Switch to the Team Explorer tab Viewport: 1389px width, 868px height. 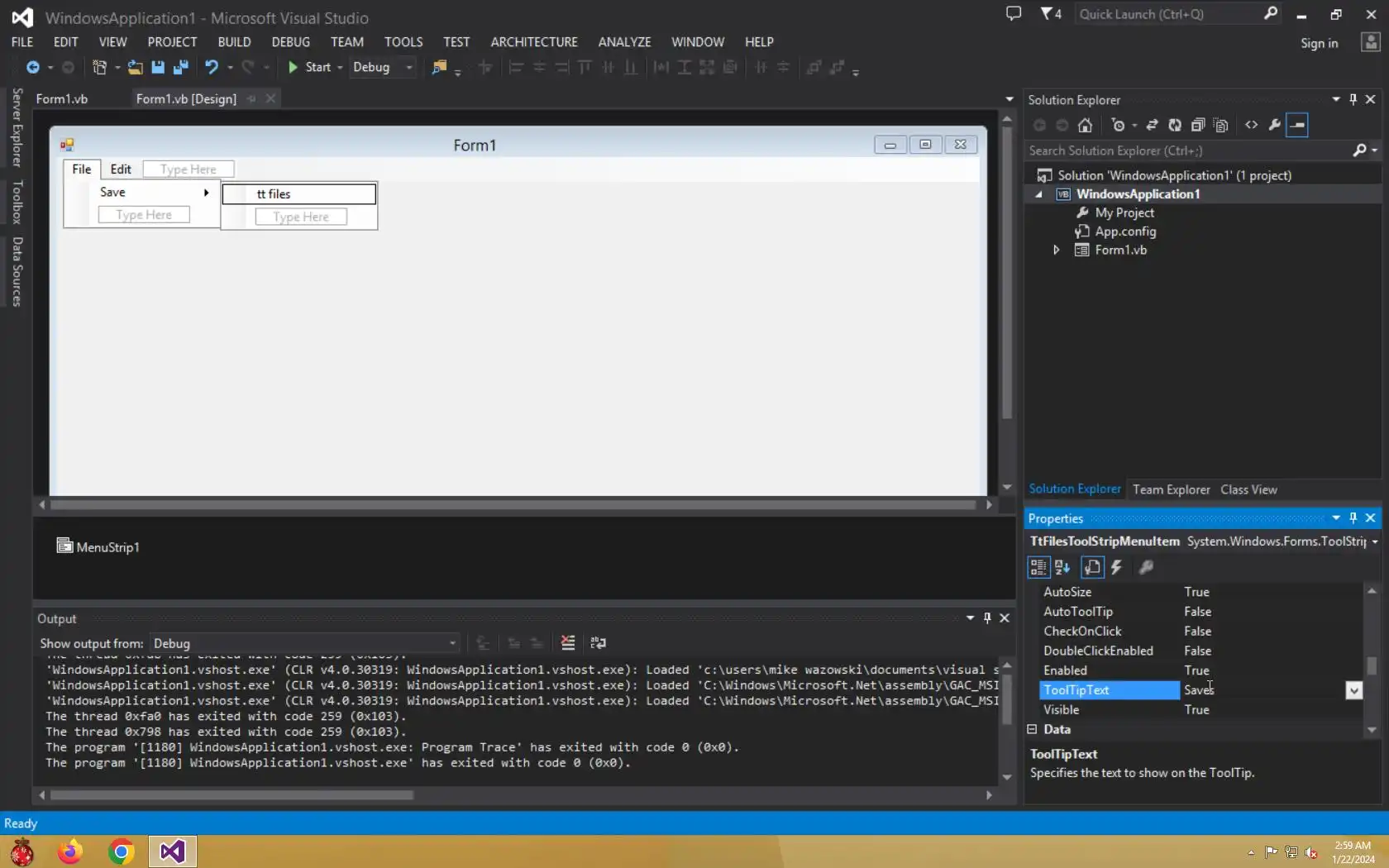(1171, 489)
